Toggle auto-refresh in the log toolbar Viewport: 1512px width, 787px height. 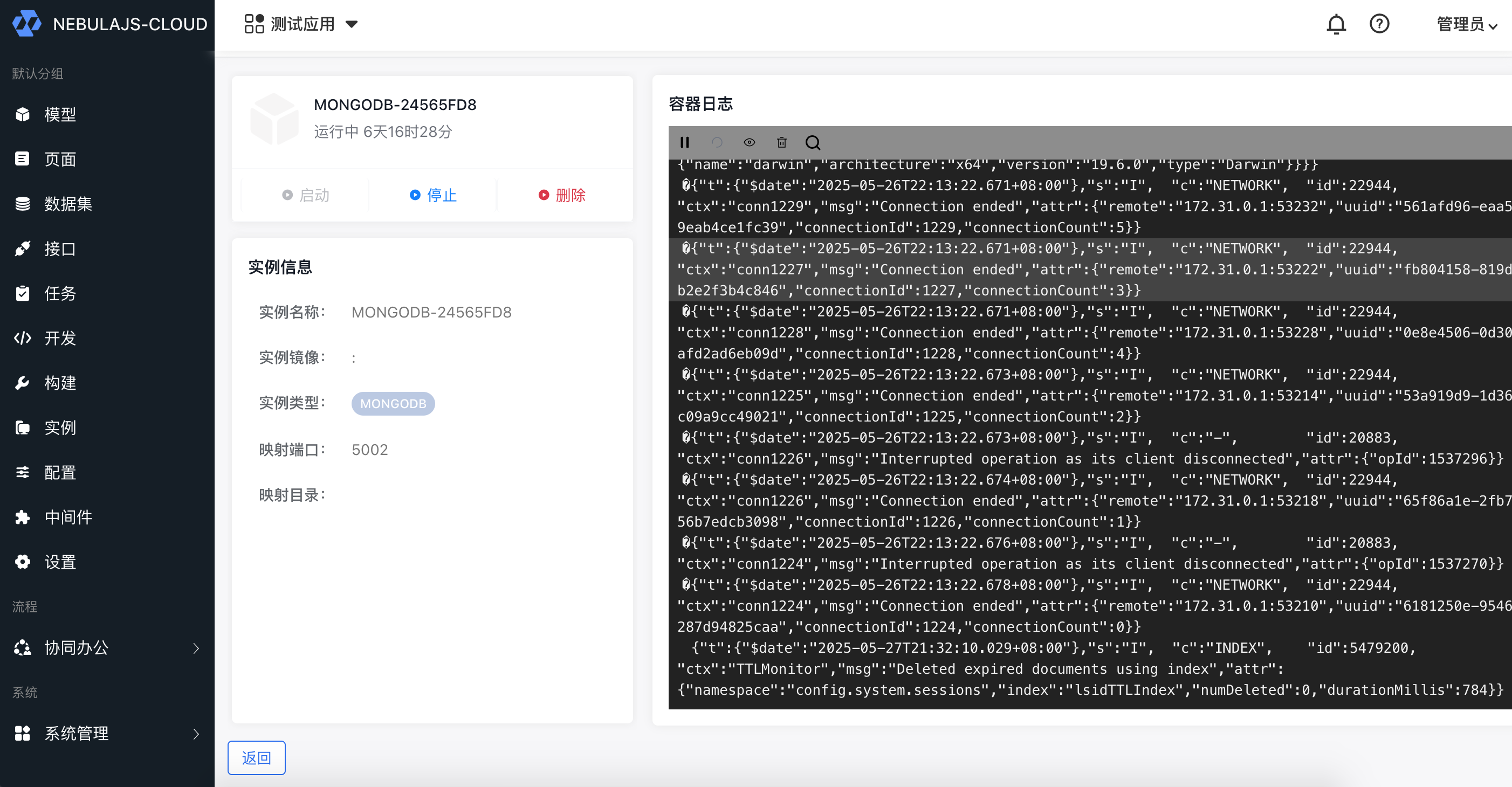(x=717, y=142)
